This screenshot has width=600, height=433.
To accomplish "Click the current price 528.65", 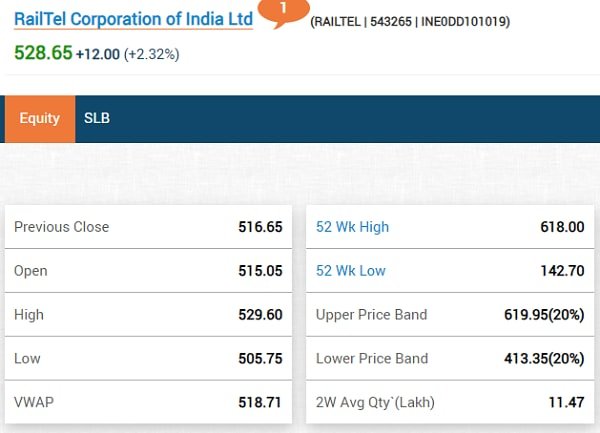I will click(43, 53).
